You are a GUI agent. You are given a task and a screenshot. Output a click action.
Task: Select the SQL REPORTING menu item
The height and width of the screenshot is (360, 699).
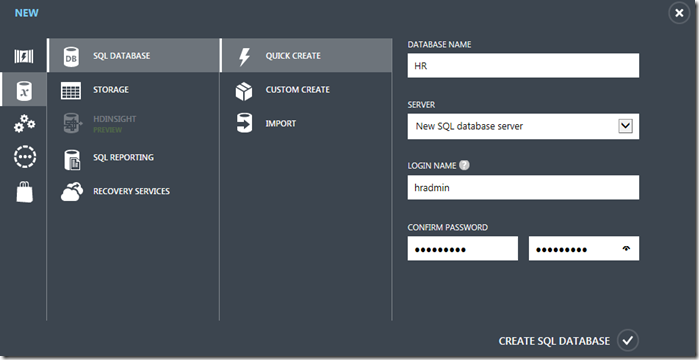pos(133,158)
